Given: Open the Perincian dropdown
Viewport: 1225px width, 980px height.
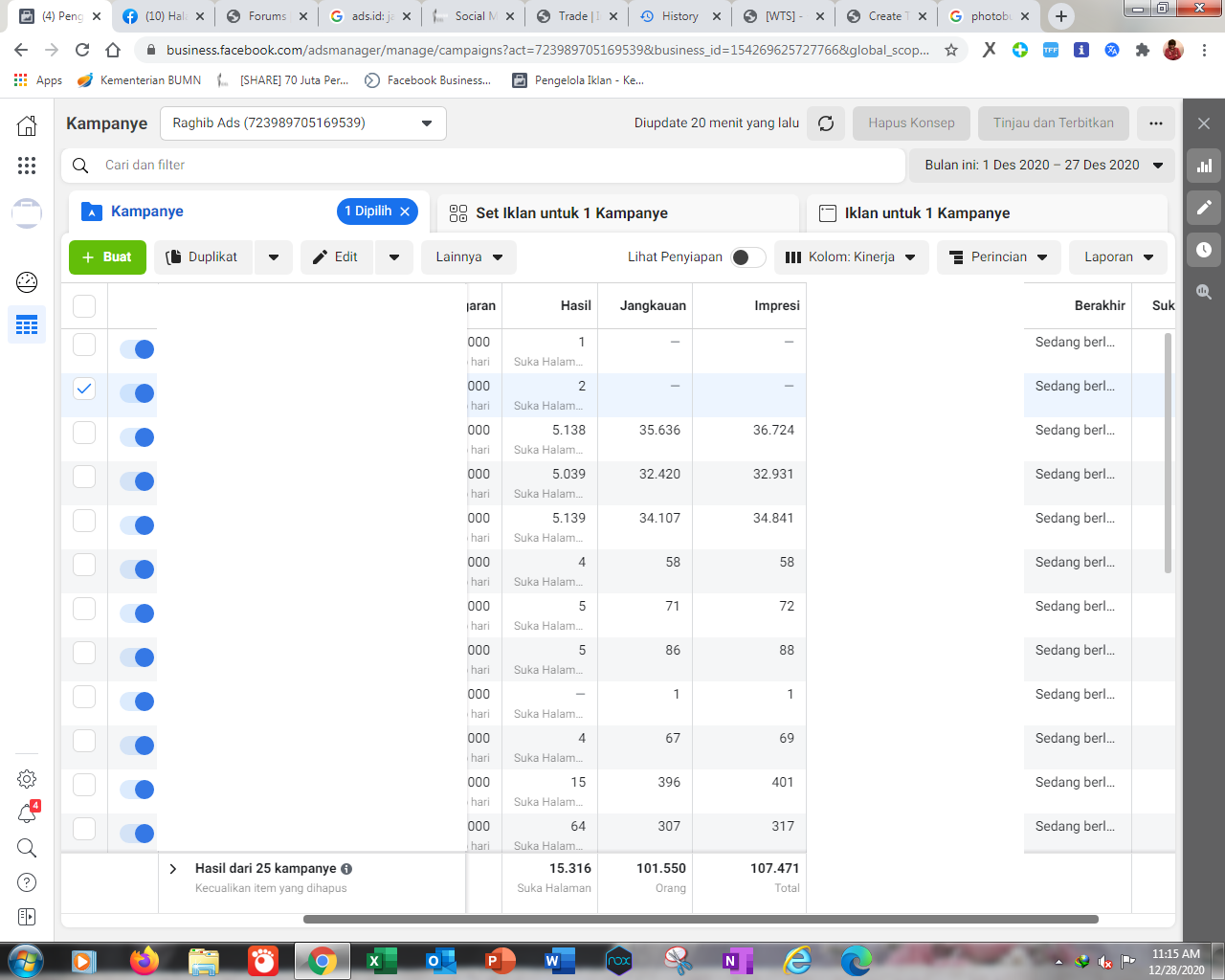Looking at the screenshot, I should [998, 257].
